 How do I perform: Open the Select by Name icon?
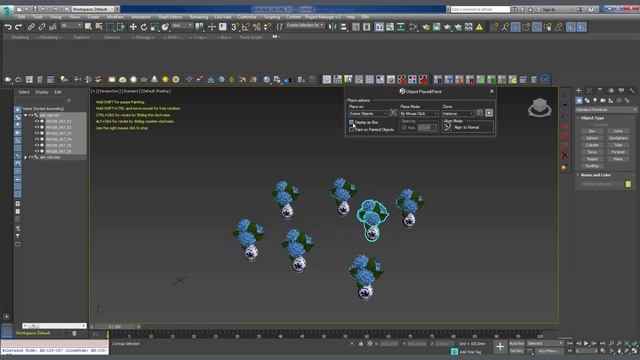99,27
